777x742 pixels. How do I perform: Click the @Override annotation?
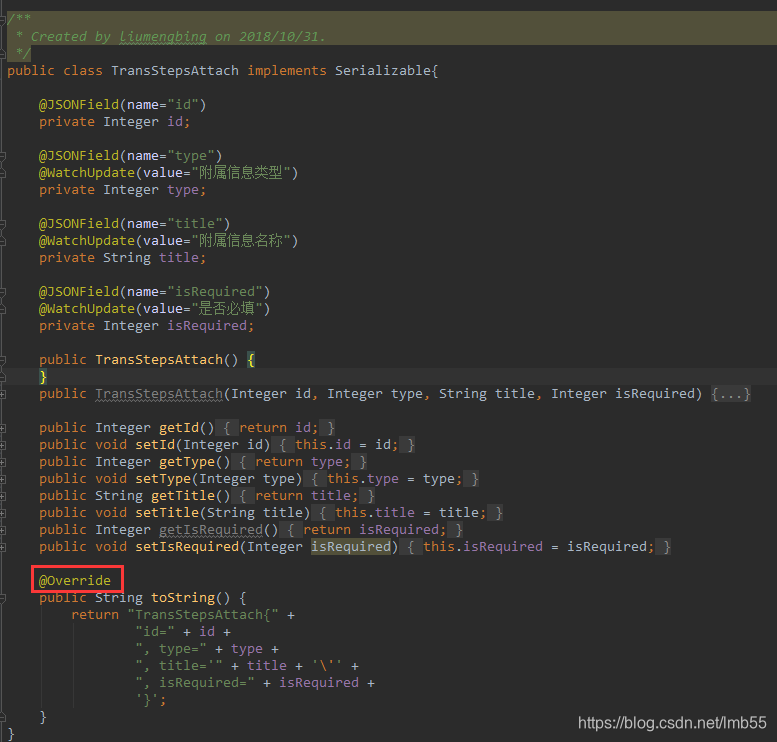click(75, 581)
